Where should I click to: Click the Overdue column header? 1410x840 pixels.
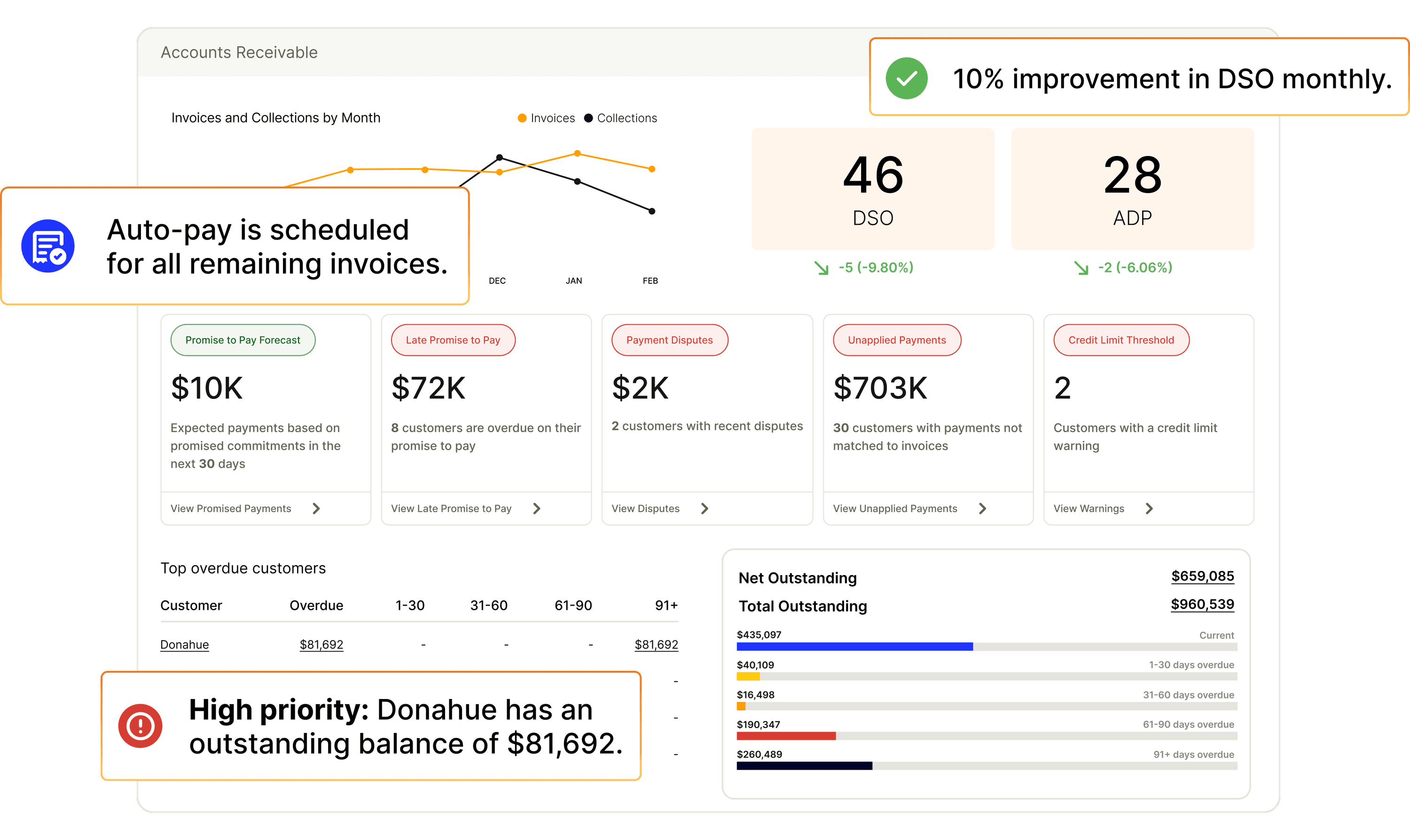tap(316, 605)
